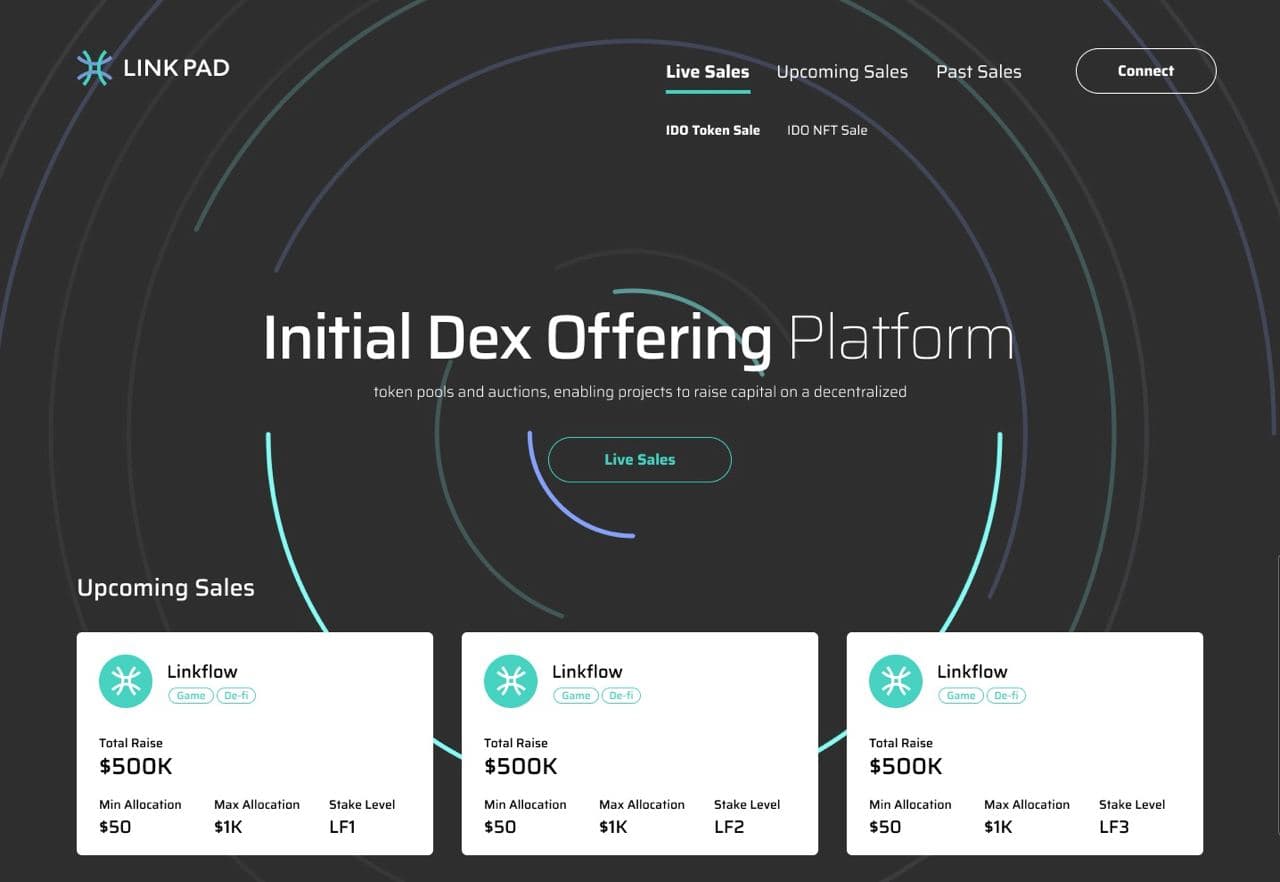Viewport: 1280px width, 882px height.
Task: Click the Linkflow icon on LF1 card
Action: point(125,681)
